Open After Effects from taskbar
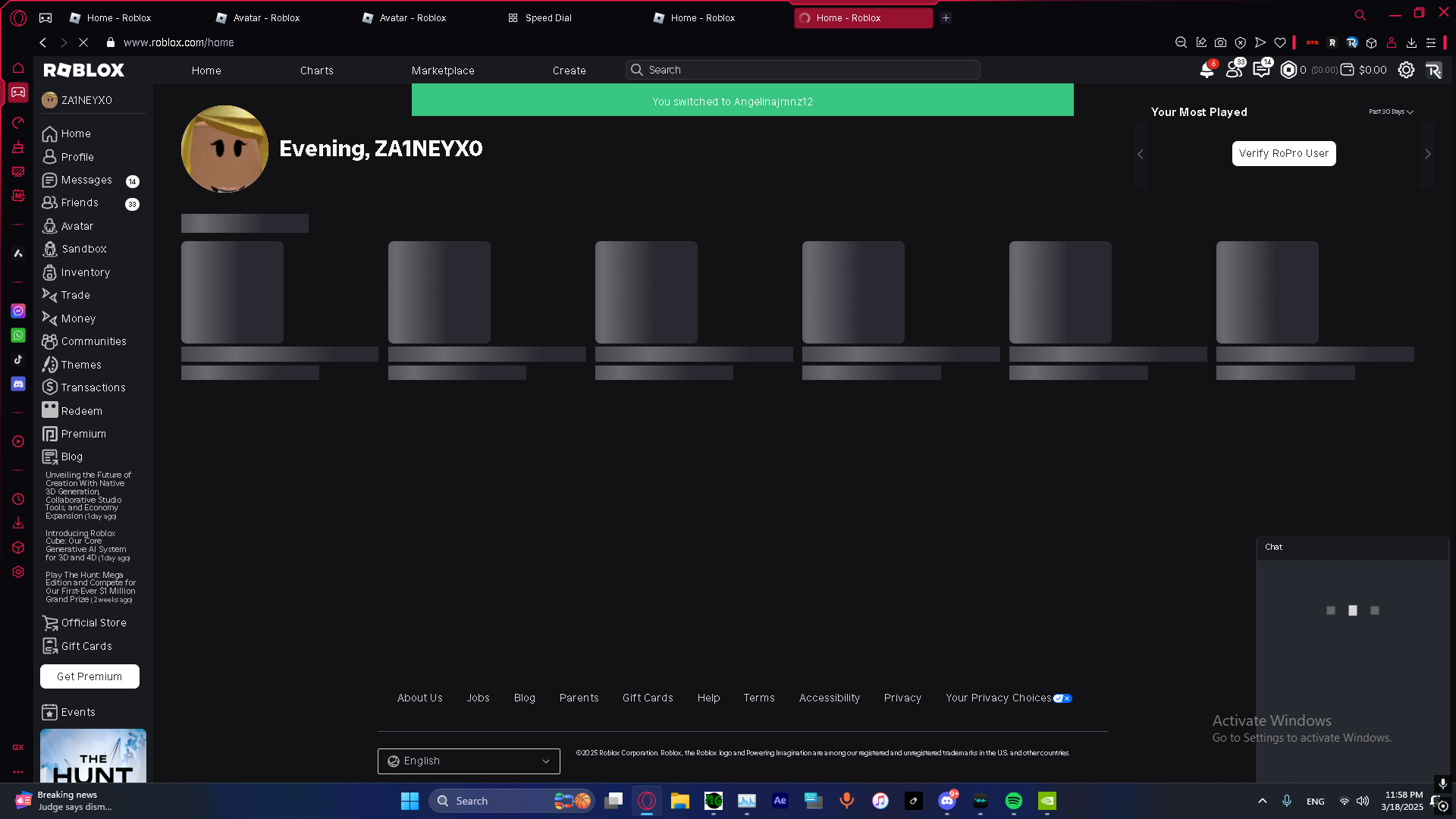This screenshot has height=819, width=1456. click(x=780, y=801)
